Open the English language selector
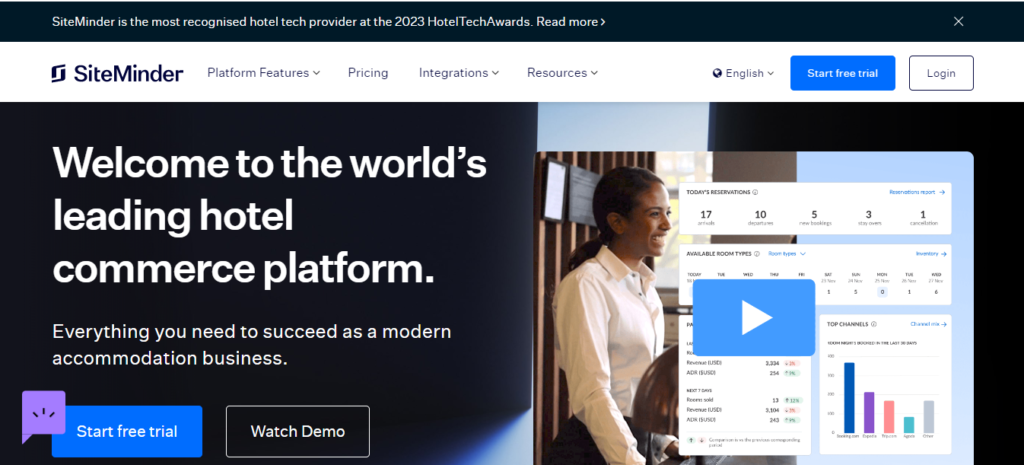Image resolution: width=1024 pixels, height=465 pixels. pos(743,73)
